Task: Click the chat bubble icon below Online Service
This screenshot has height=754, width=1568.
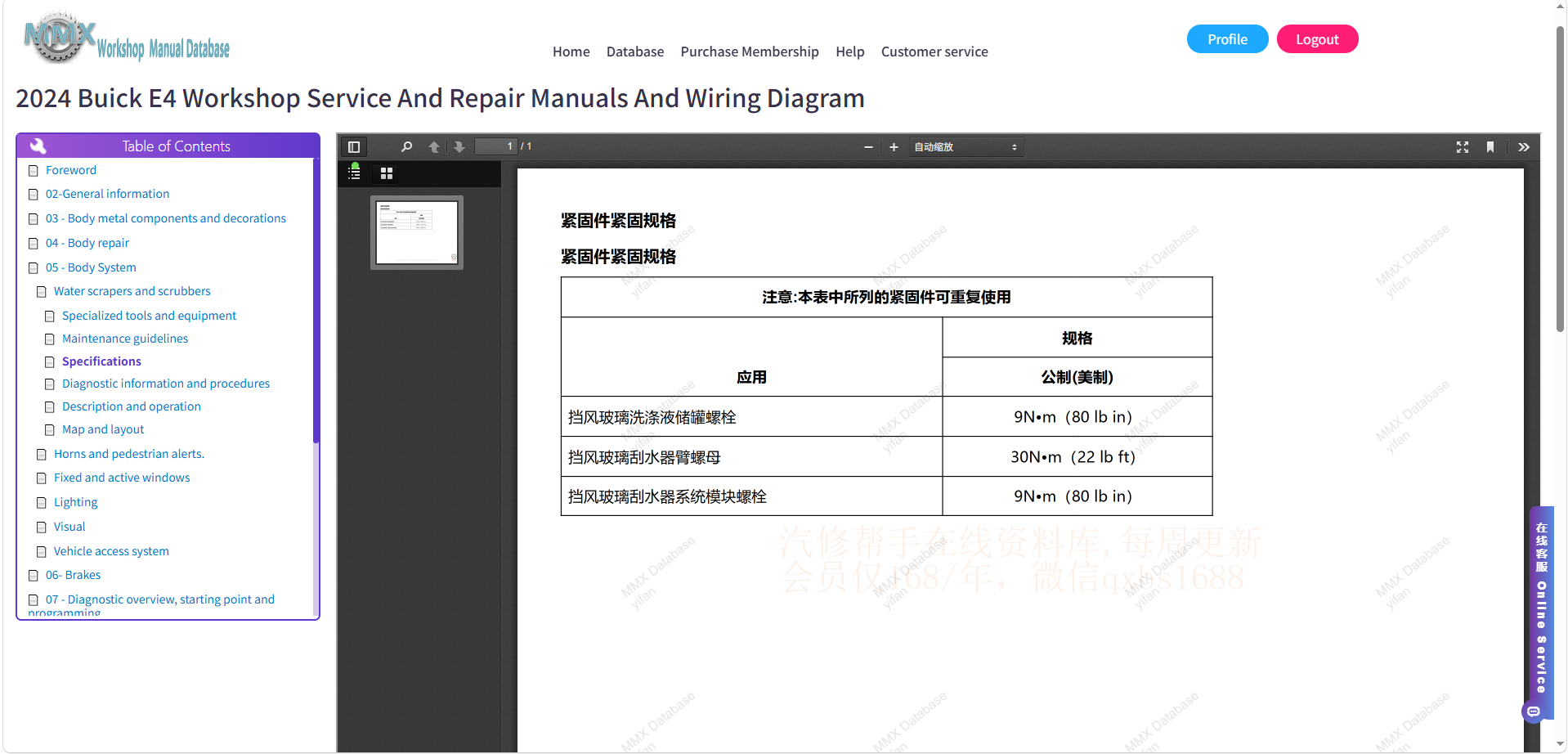Action: [1534, 711]
